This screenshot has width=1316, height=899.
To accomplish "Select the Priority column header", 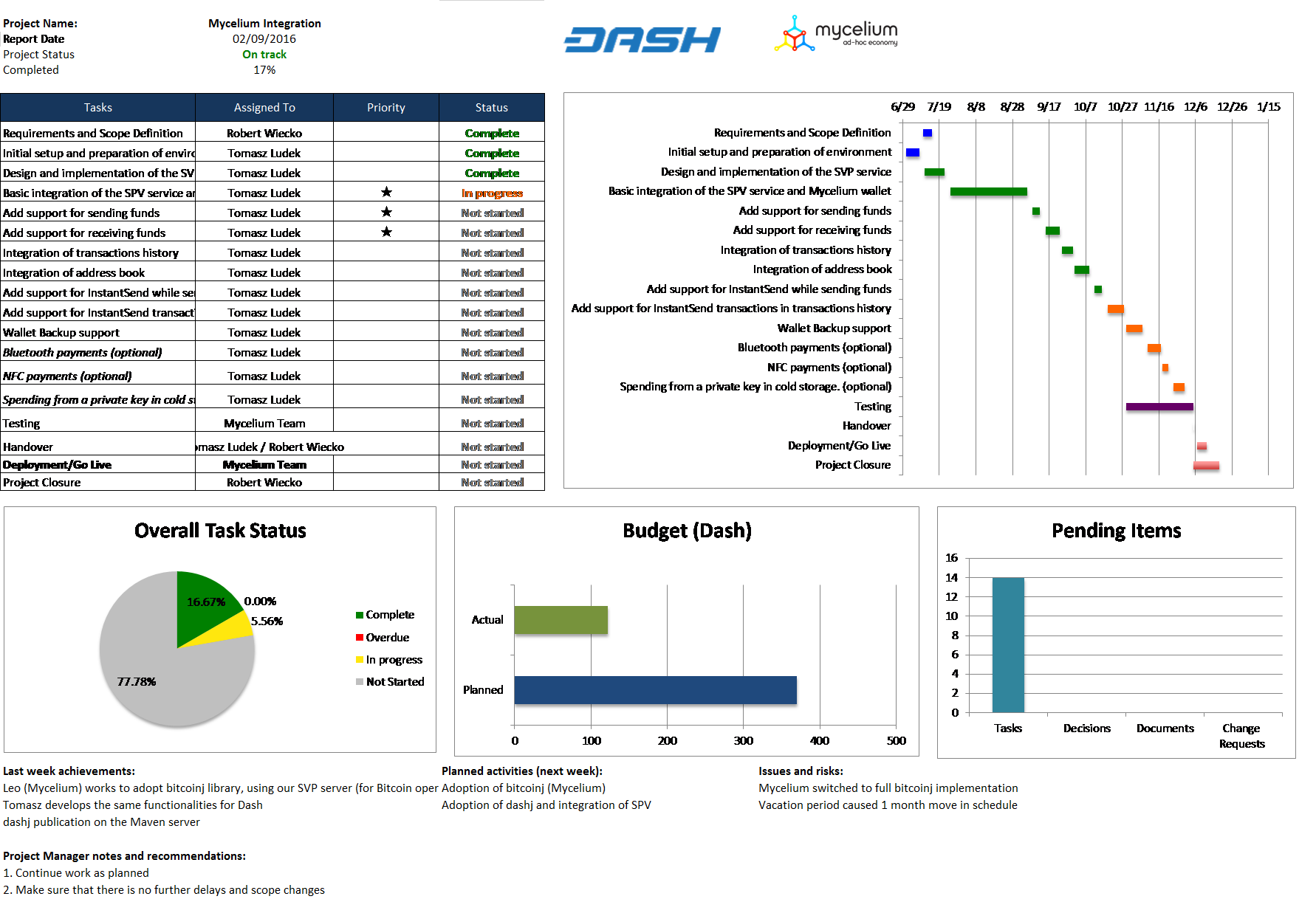I will pyautogui.click(x=386, y=108).
